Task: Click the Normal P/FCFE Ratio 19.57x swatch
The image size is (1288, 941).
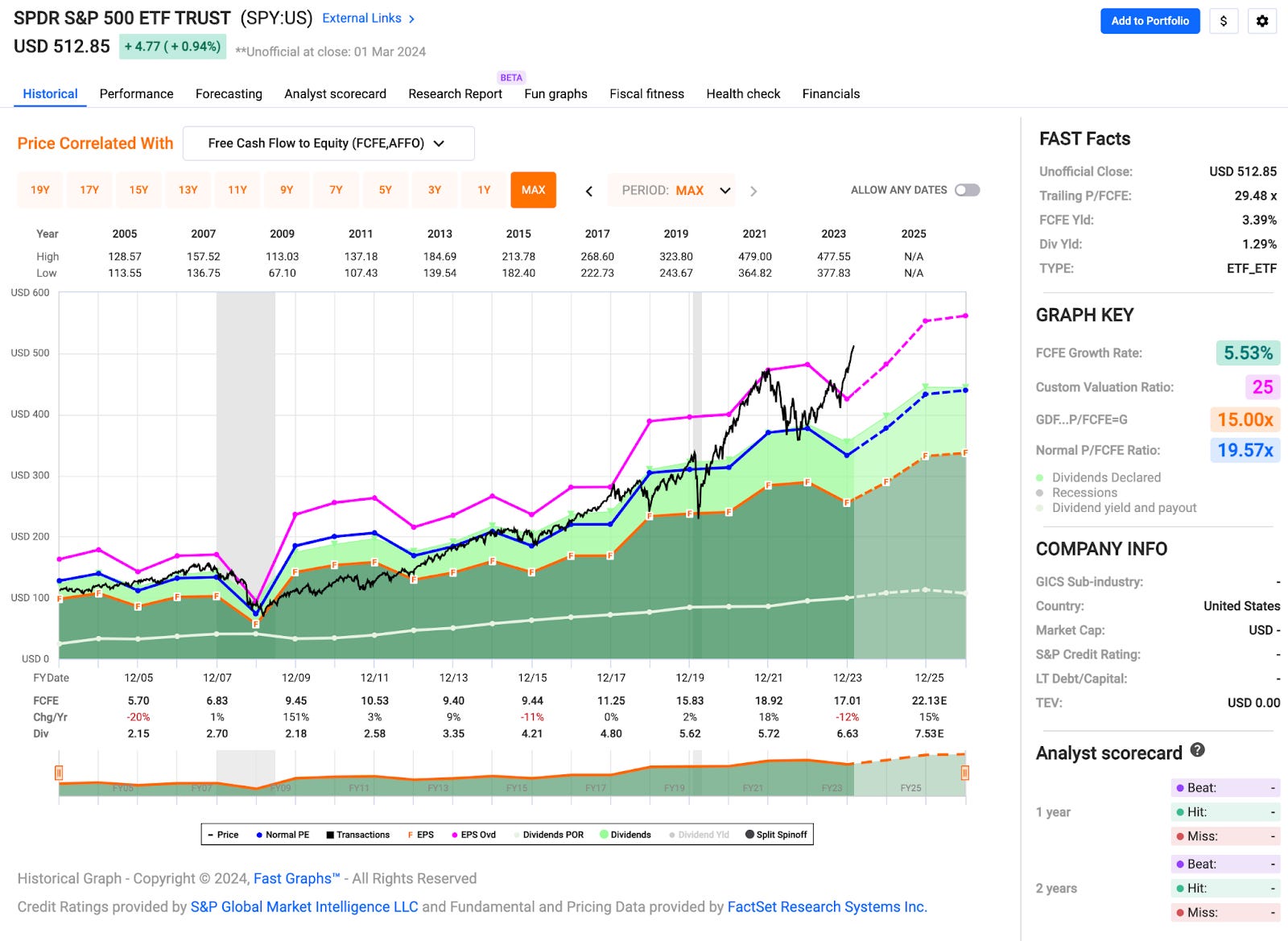Action: coord(1245,450)
